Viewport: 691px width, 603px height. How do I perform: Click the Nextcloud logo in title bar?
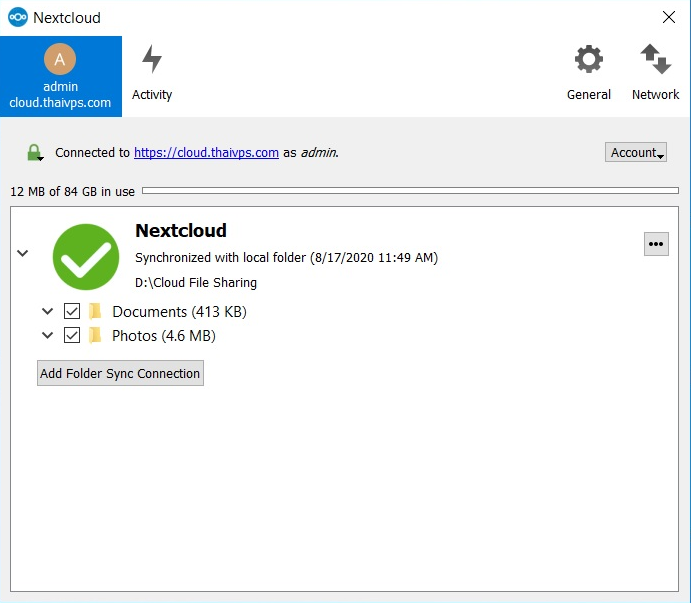pos(17,18)
